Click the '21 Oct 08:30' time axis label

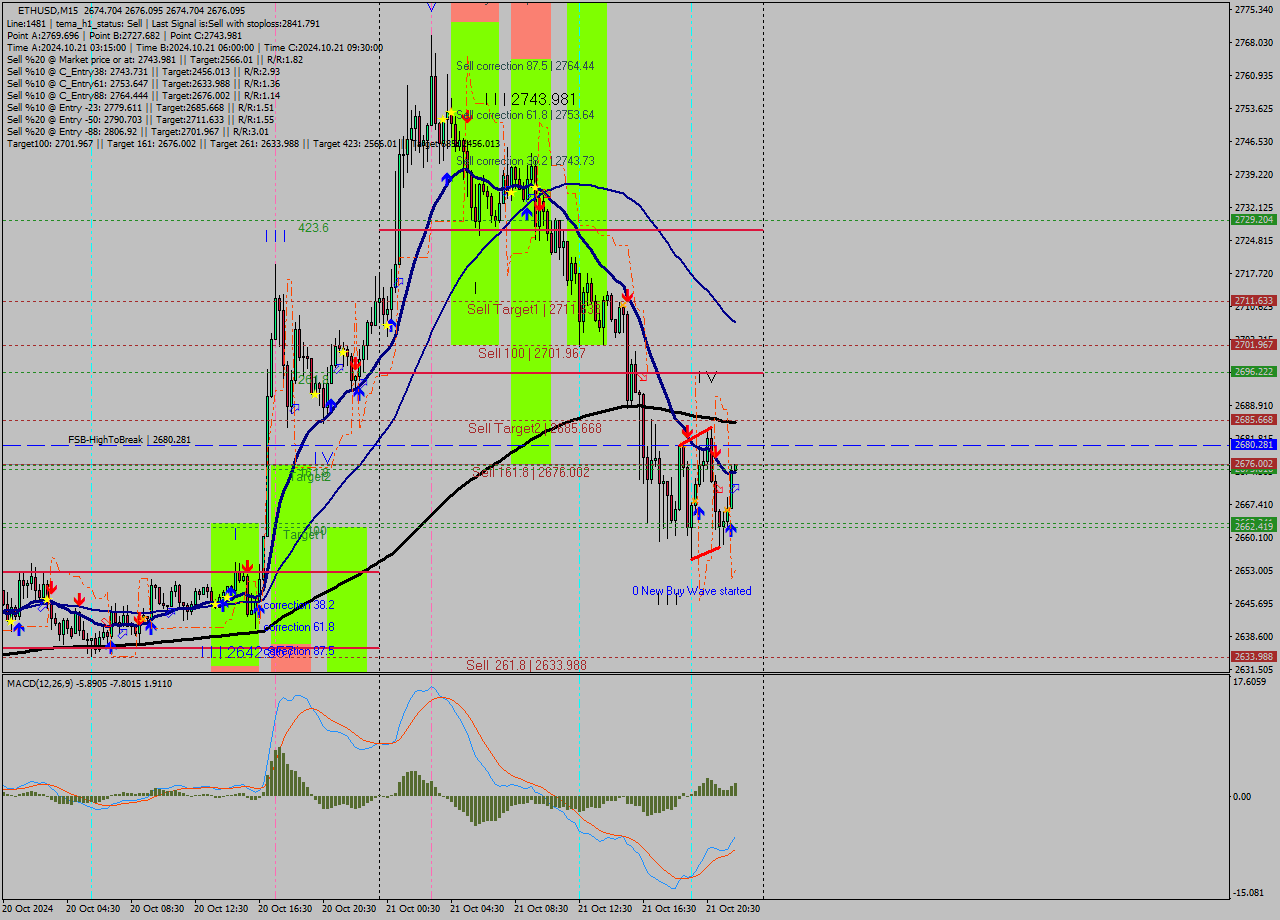click(541, 909)
